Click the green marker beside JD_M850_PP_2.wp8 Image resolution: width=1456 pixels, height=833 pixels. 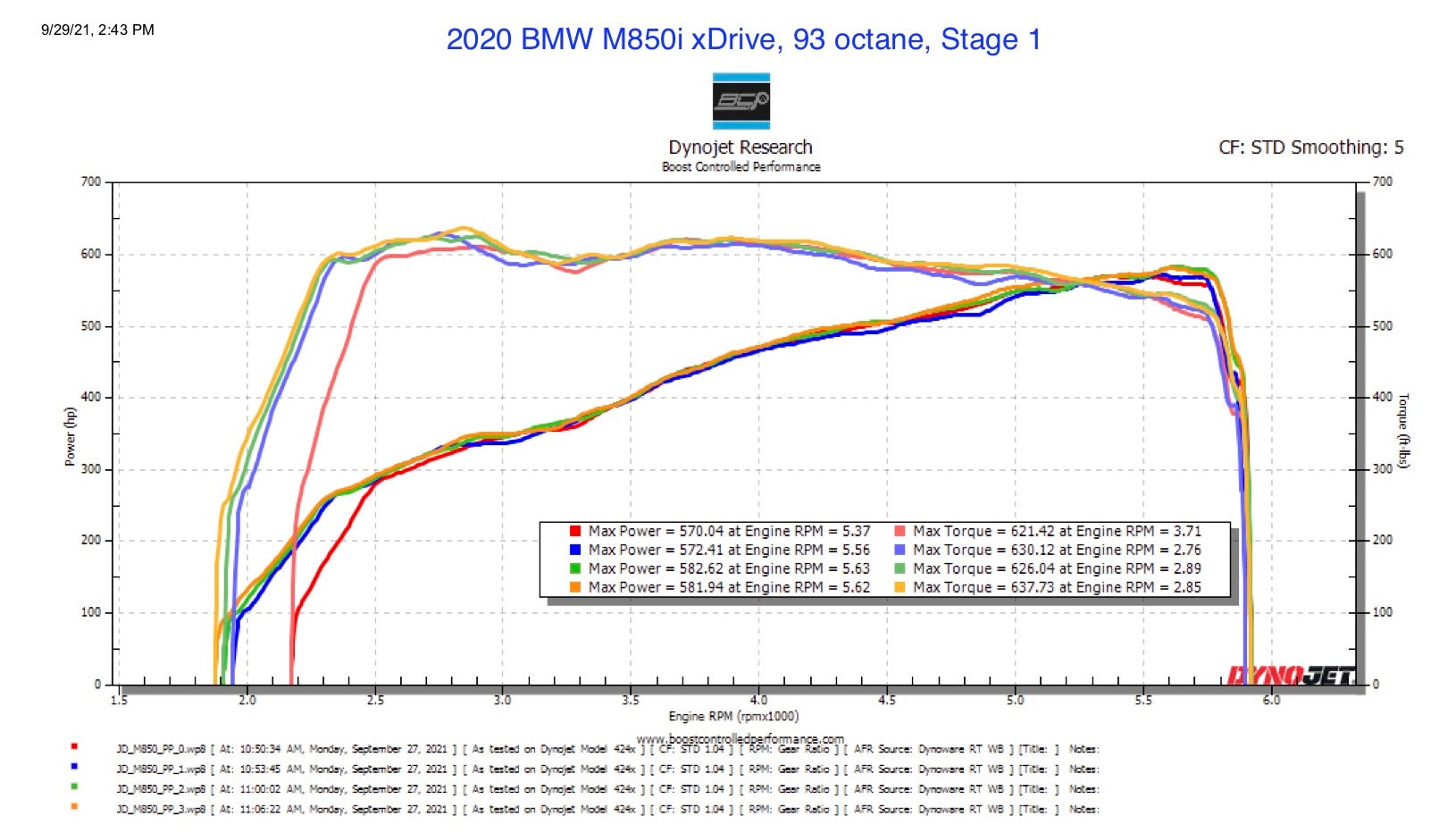[x=74, y=787]
